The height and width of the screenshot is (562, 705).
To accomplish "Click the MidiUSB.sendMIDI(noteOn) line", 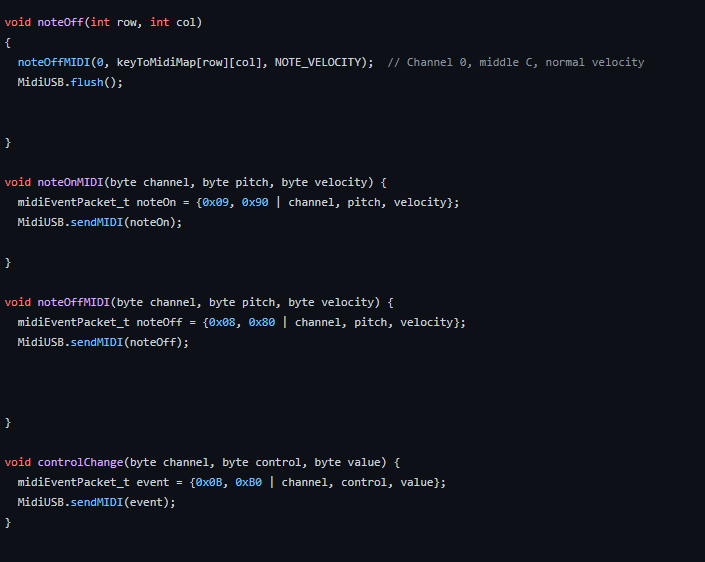I will (x=100, y=222).
